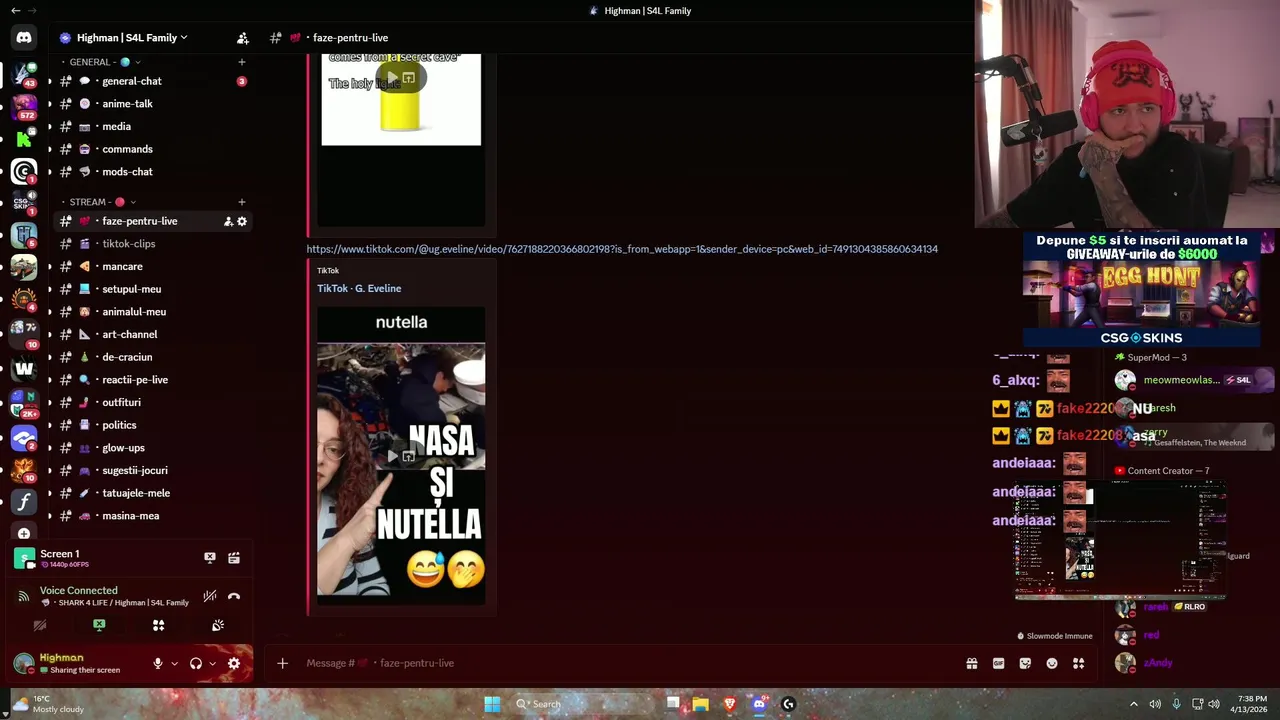Click the voice connection signal icon
The width and height of the screenshot is (1280, 720).
click(24, 596)
